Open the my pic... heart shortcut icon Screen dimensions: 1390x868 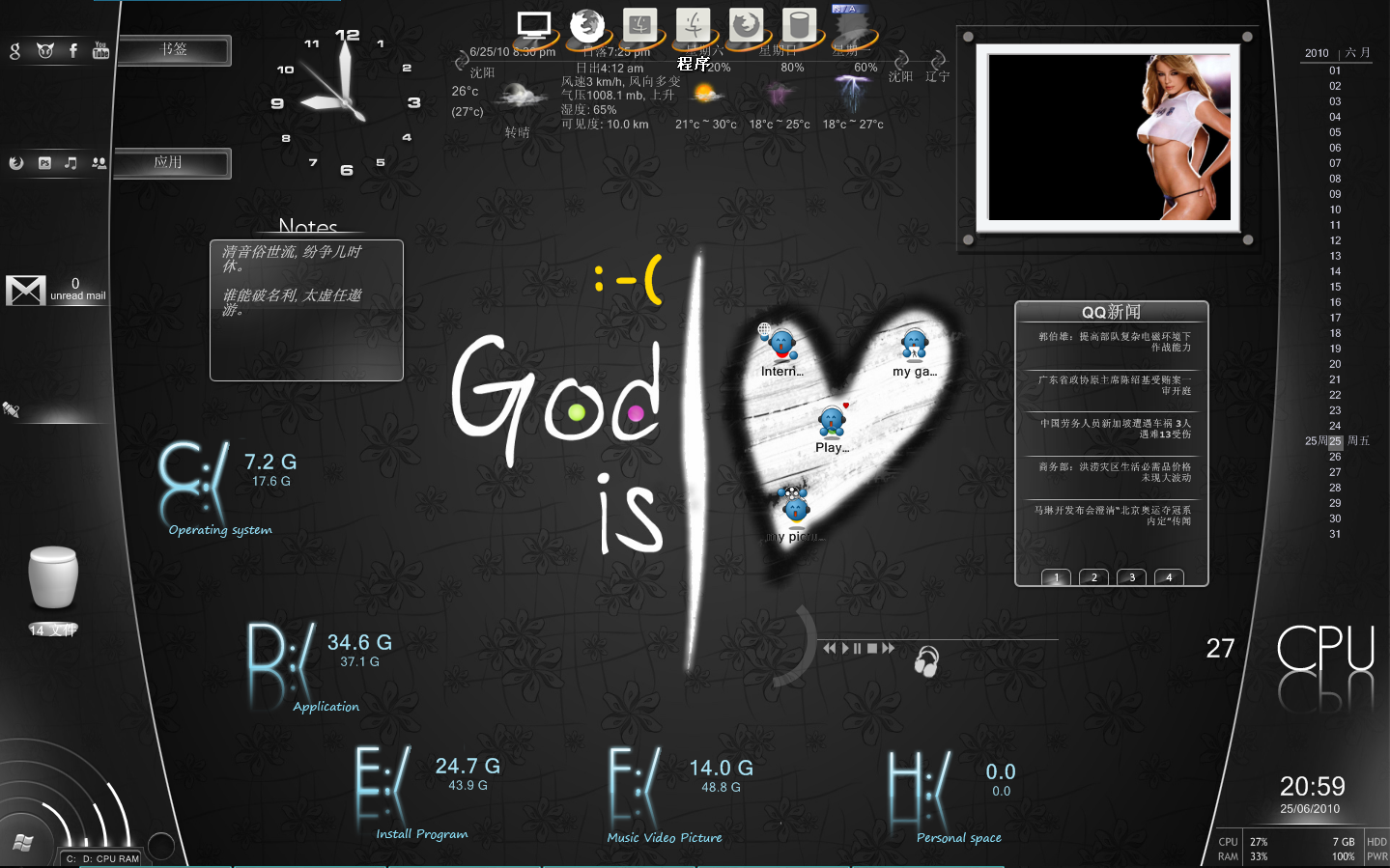point(794,514)
